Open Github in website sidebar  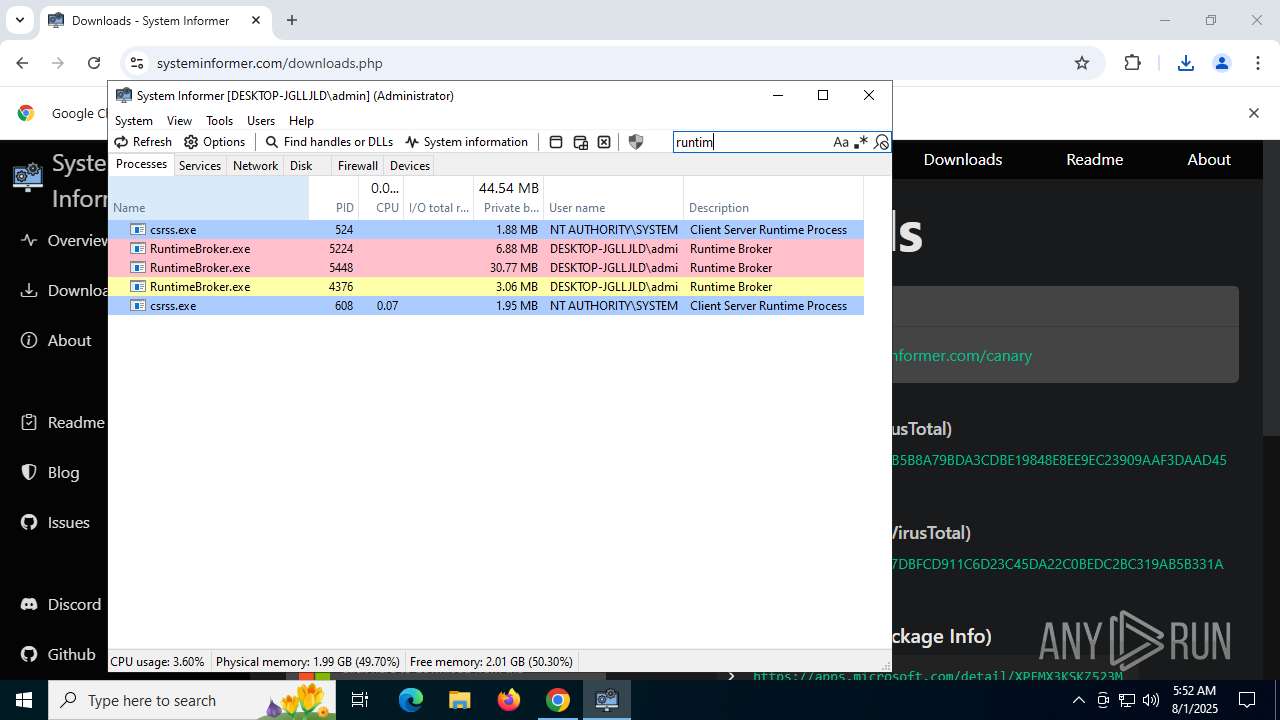(58, 654)
